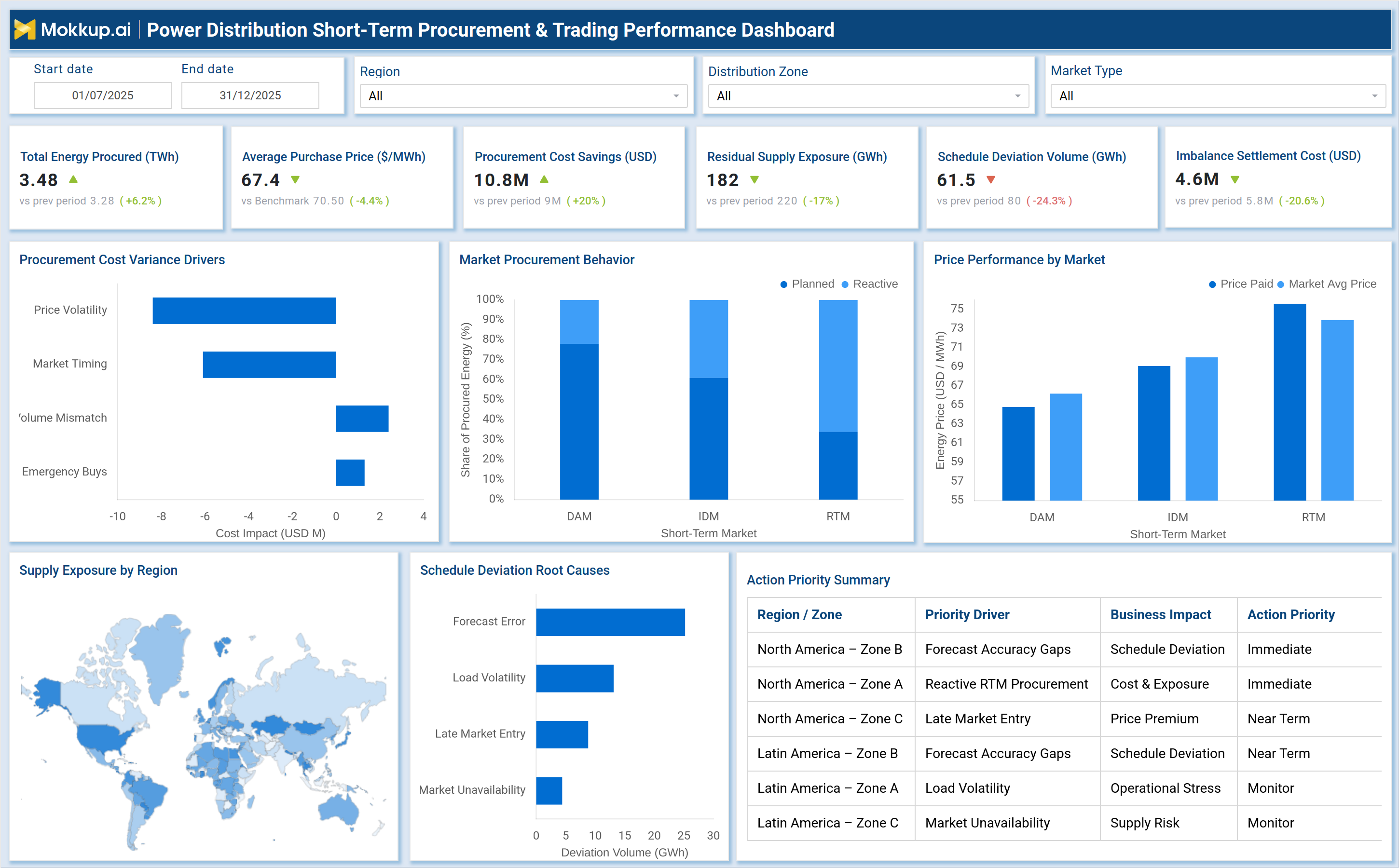
Task: Click the Late Market Entry bar
Action: click(562, 735)
